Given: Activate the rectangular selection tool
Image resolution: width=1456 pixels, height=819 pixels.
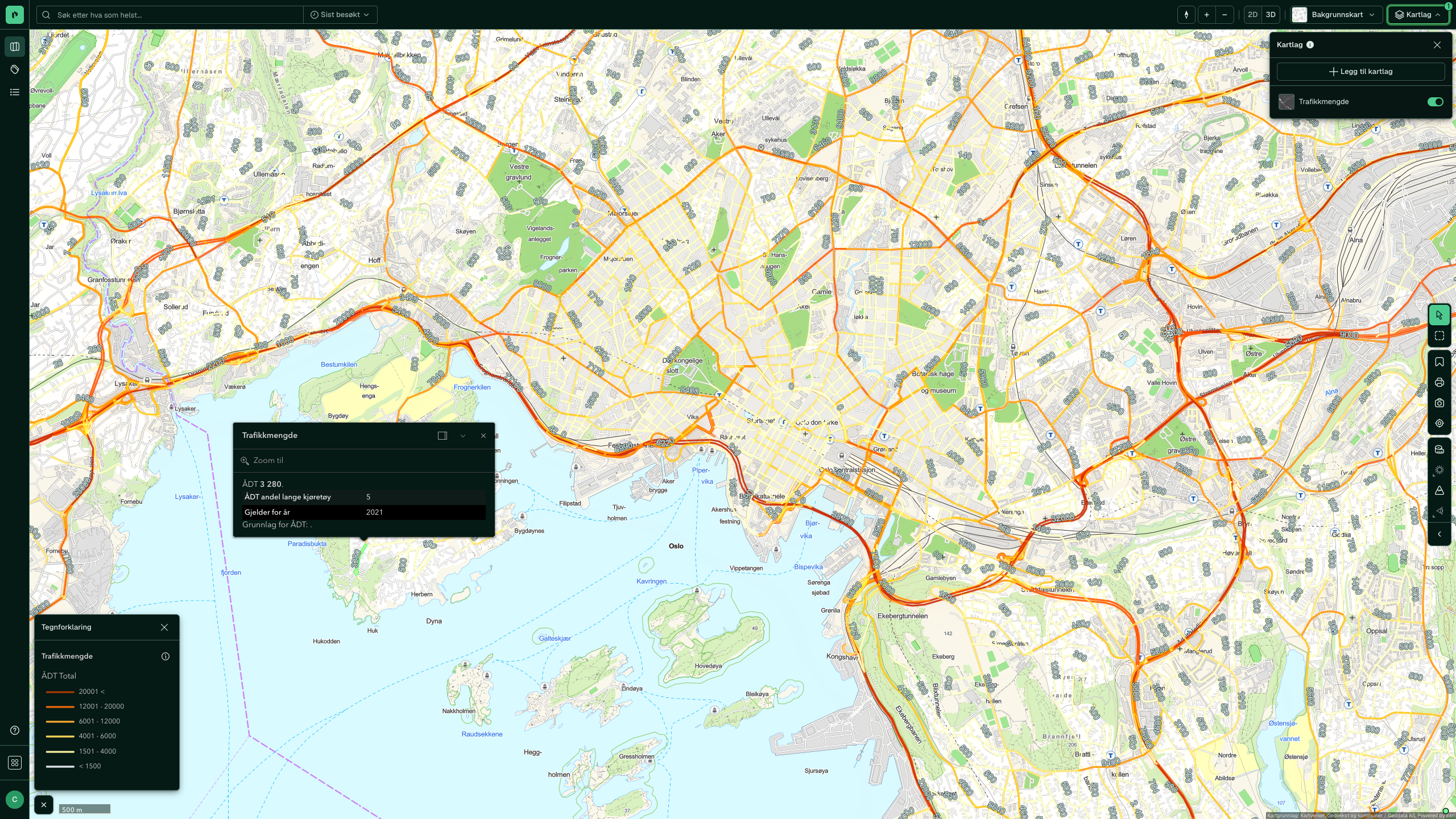Looking at the screenshot, I should coord(1439,336).
